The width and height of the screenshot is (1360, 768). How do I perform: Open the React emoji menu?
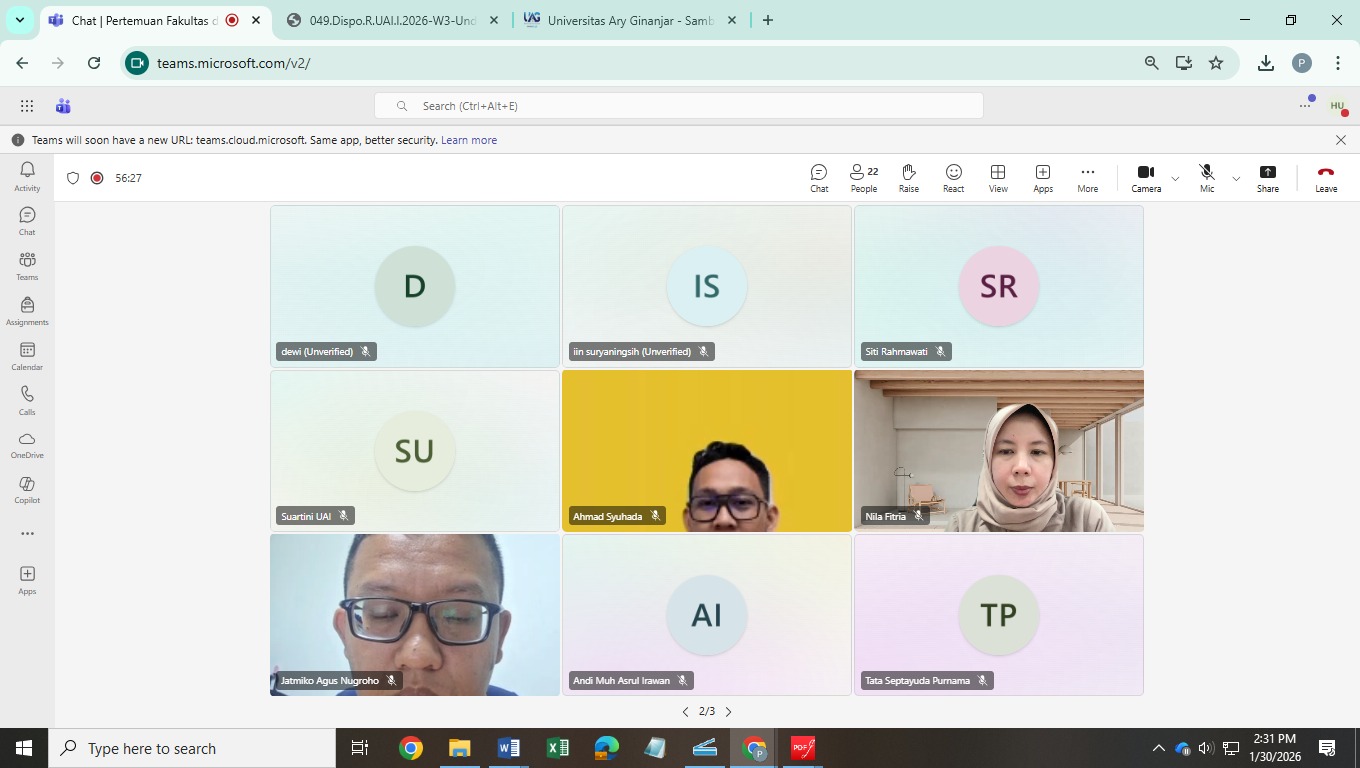coord(953,178)
